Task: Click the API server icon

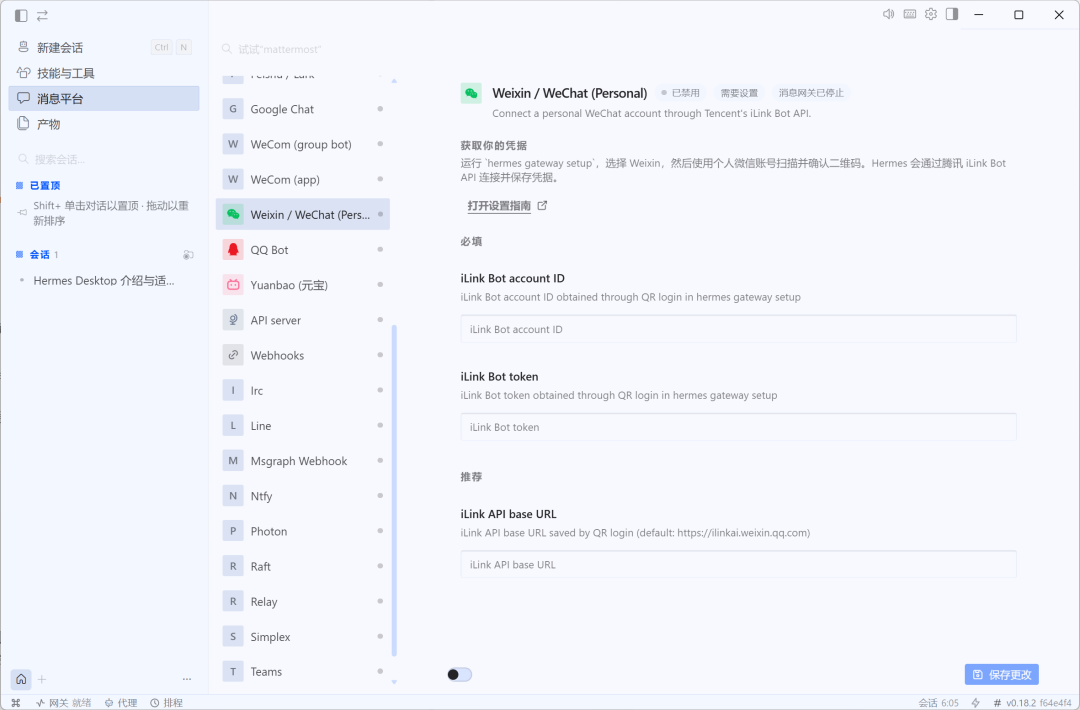Action: click(233, 320)
